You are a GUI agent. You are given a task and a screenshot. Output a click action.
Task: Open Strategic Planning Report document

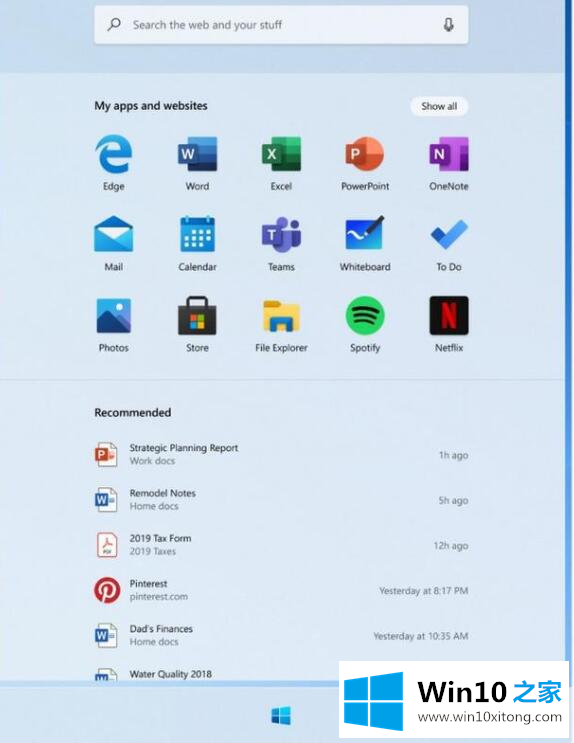click(281, 455)
